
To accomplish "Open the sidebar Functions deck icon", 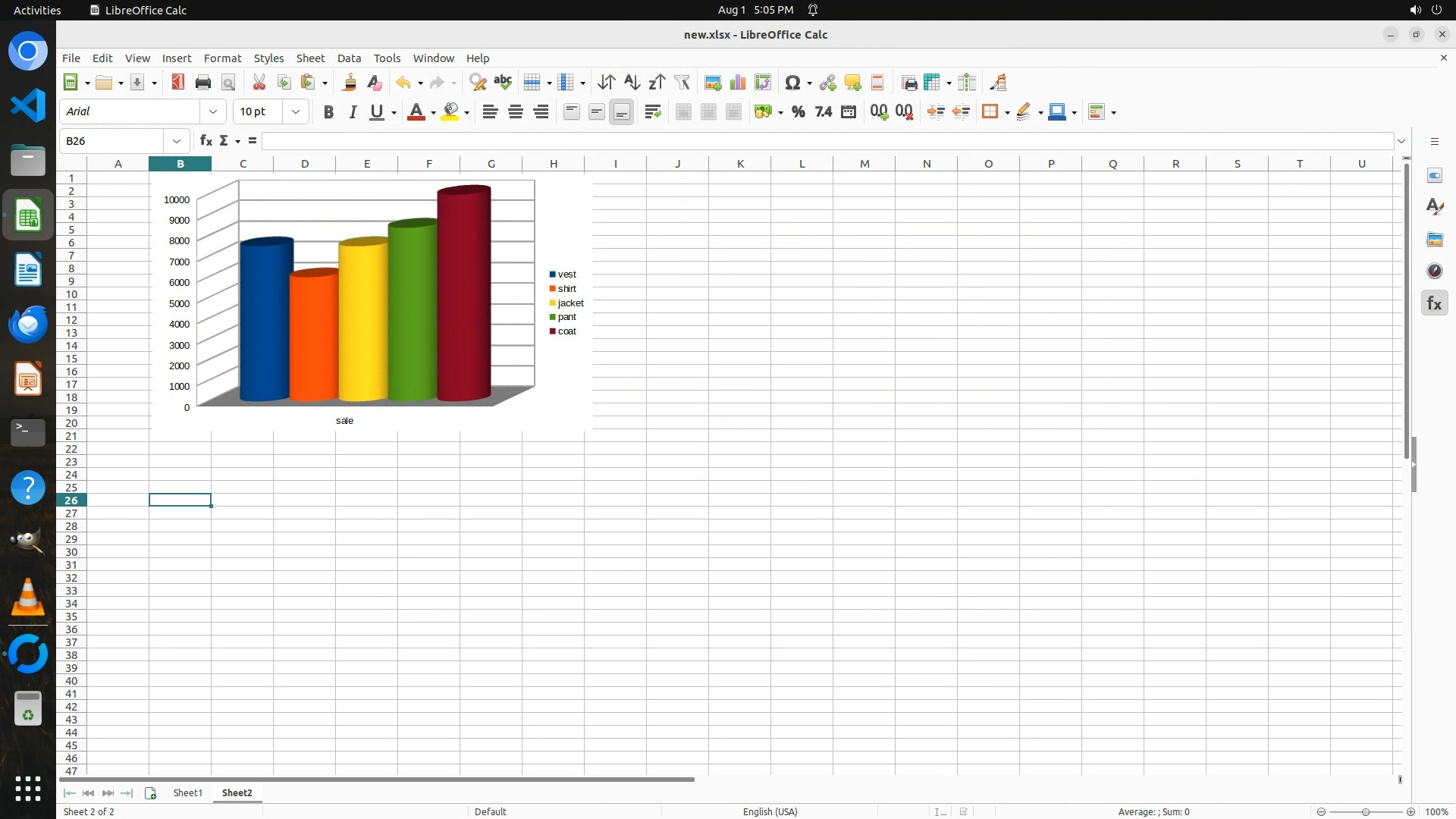I will (x=1434, y=303).
